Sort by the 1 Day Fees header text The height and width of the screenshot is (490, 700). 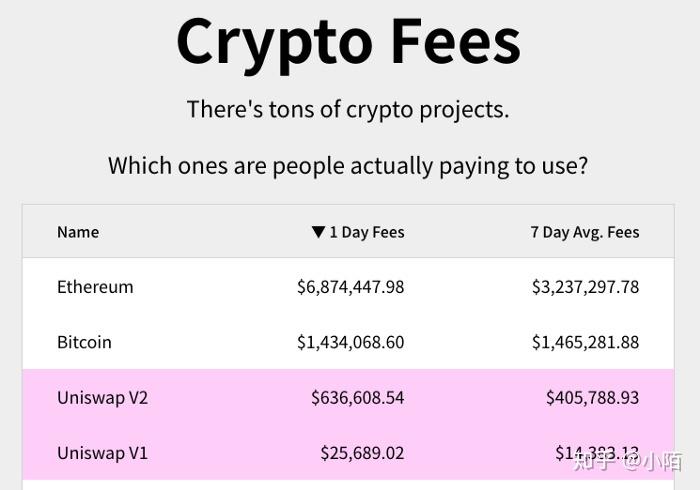click(x=367, y=232)
